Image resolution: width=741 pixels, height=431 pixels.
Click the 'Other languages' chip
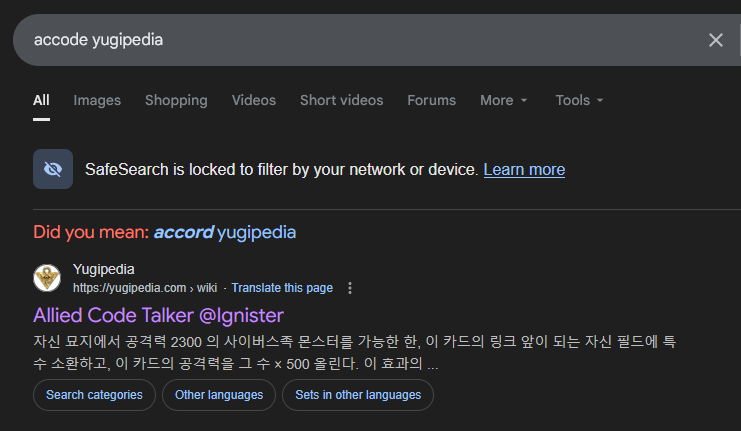pos(219,395)
